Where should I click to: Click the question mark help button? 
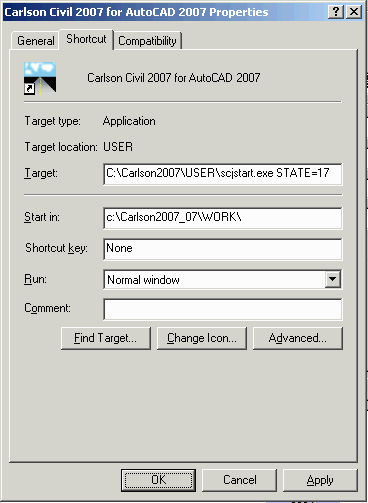(x=336, y=12)
